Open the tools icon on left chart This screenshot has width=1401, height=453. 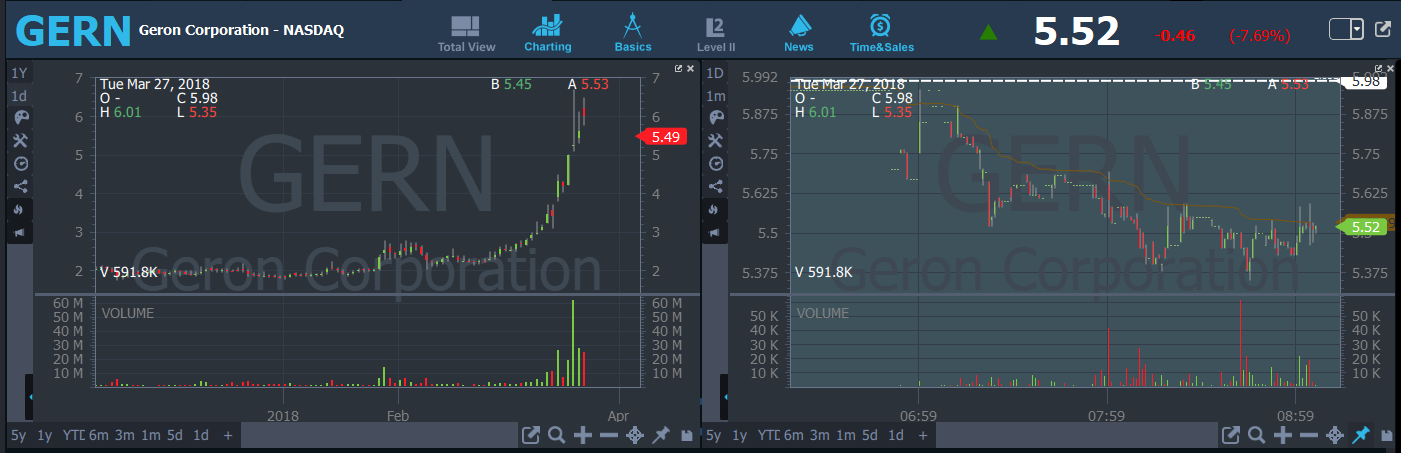[x=21, y=140]
